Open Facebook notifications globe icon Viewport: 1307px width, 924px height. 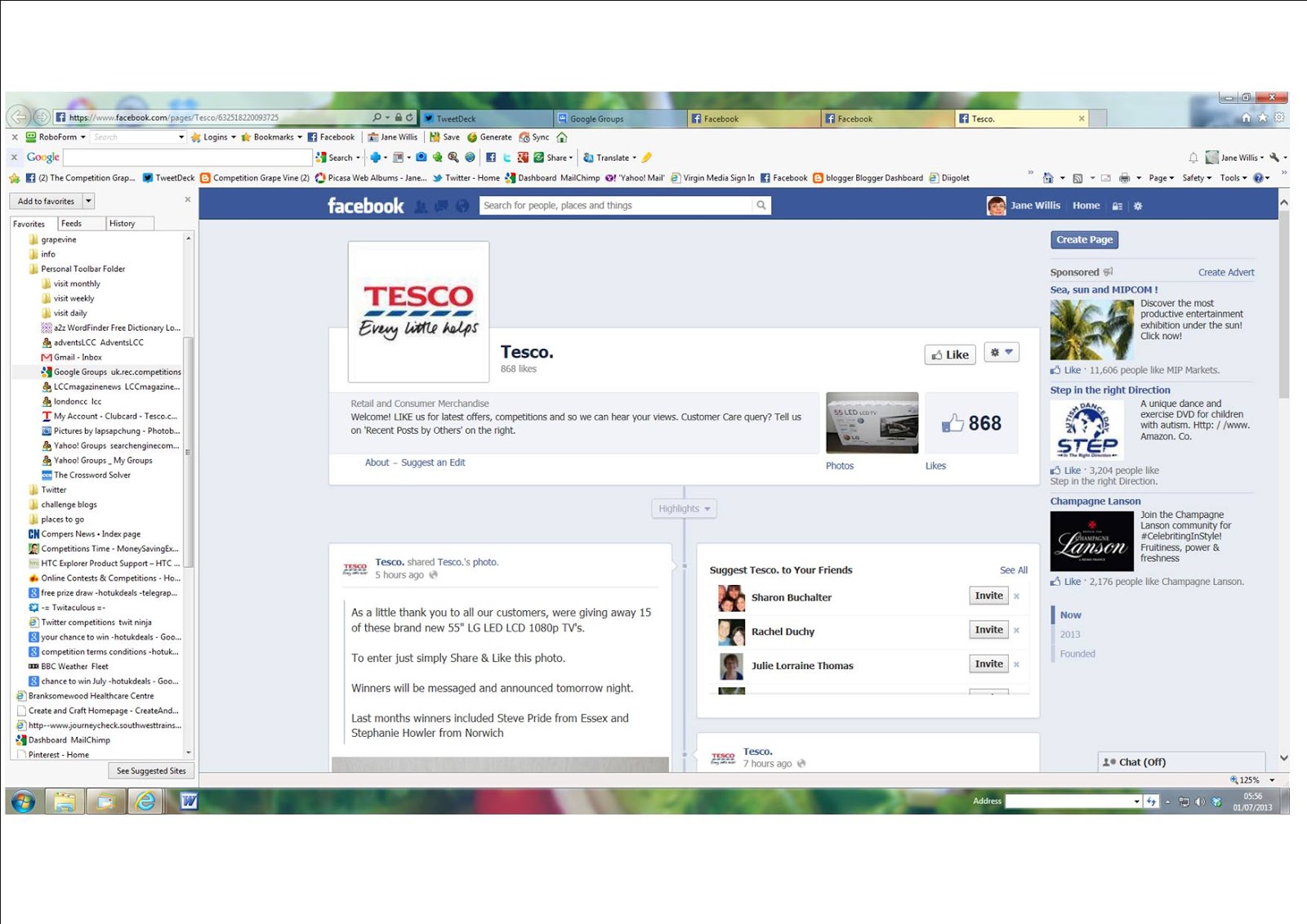(462, 207)
